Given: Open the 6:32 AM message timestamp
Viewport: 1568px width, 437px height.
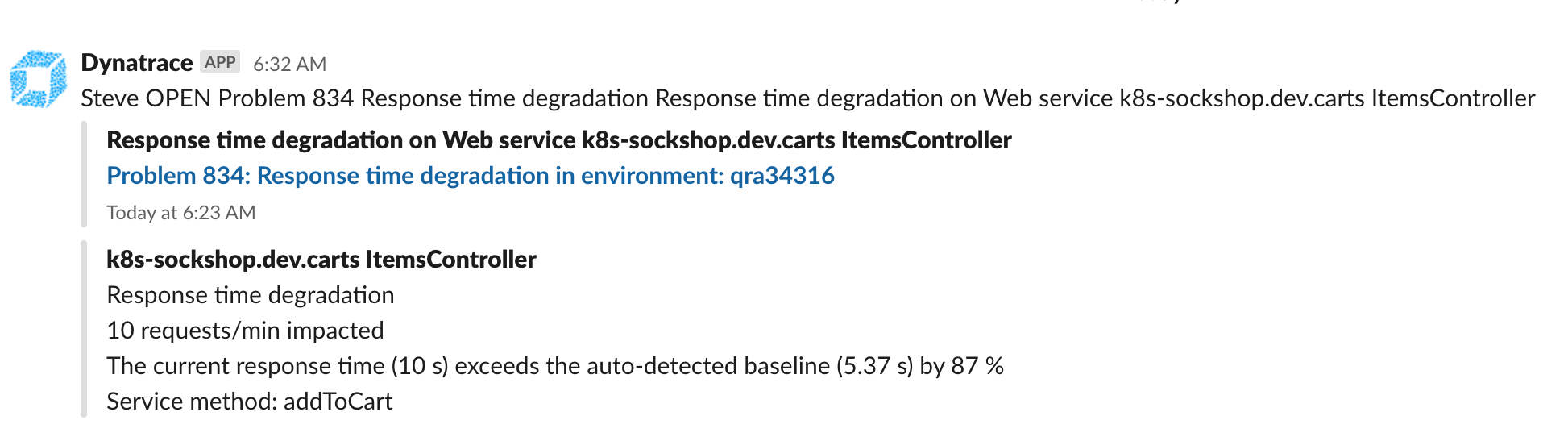Looking at the screenshot, I should tap(289, 64).
